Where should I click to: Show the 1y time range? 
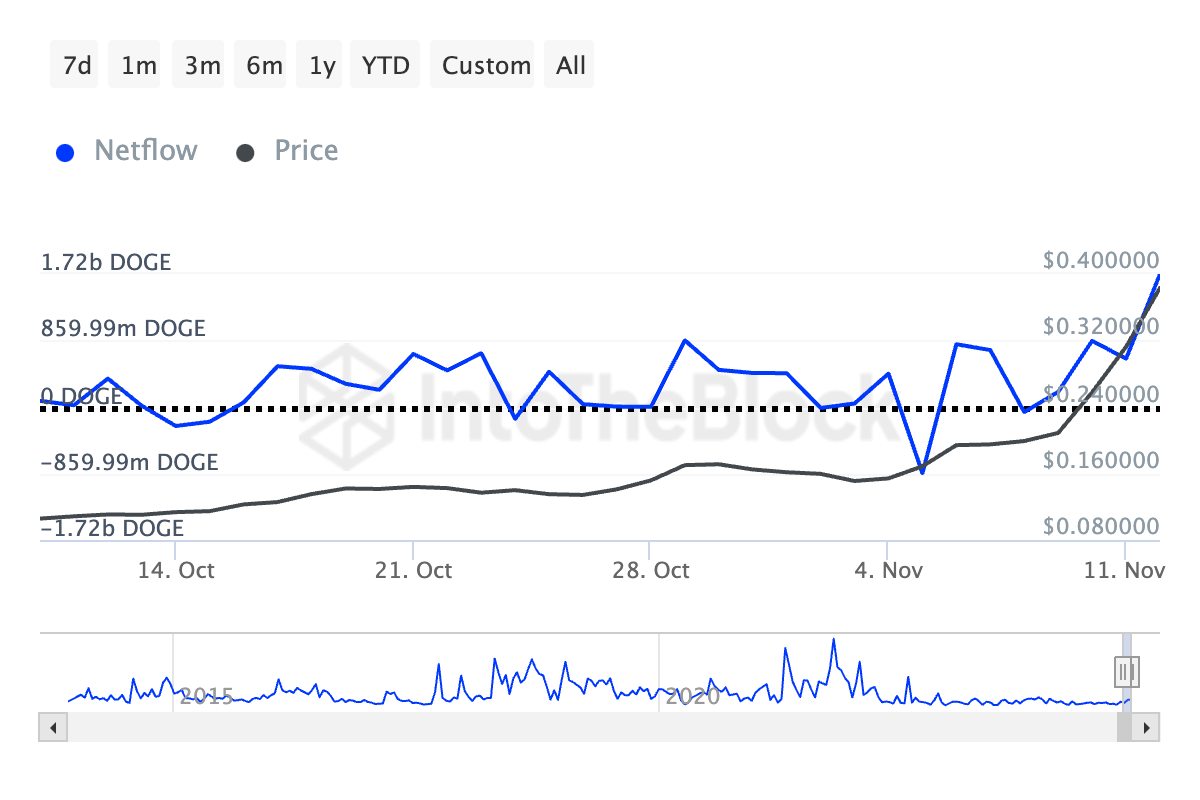[x=322, y=66]
